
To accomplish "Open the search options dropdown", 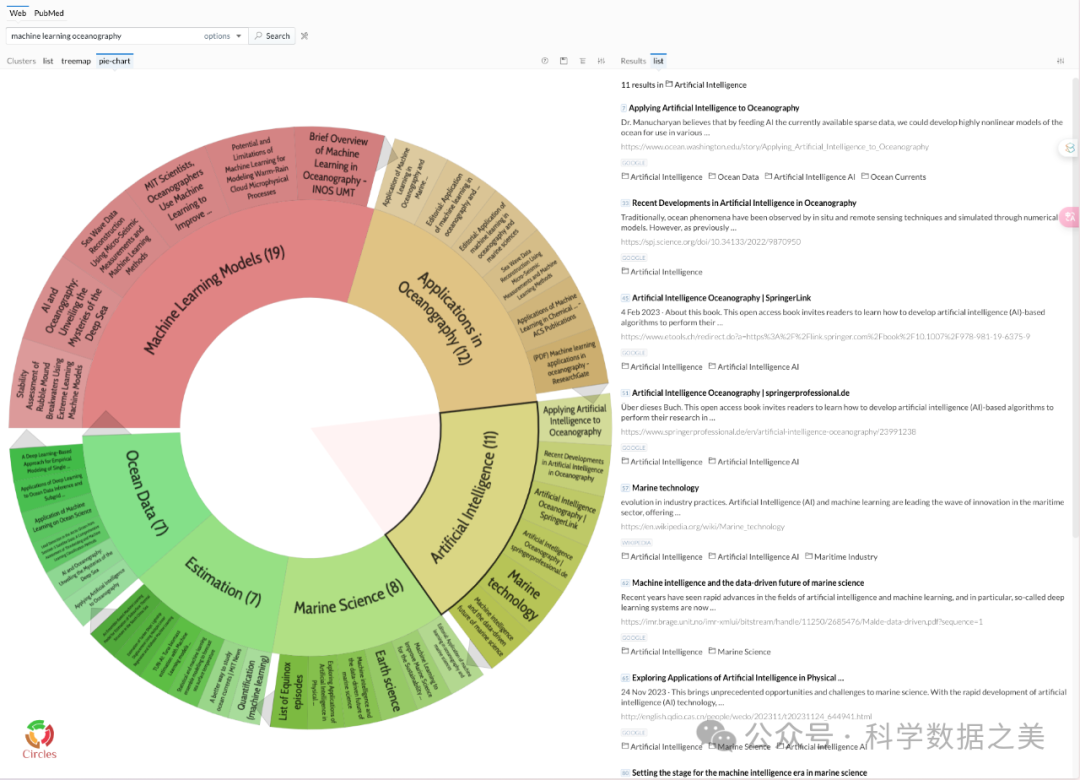I will (222, 36).
